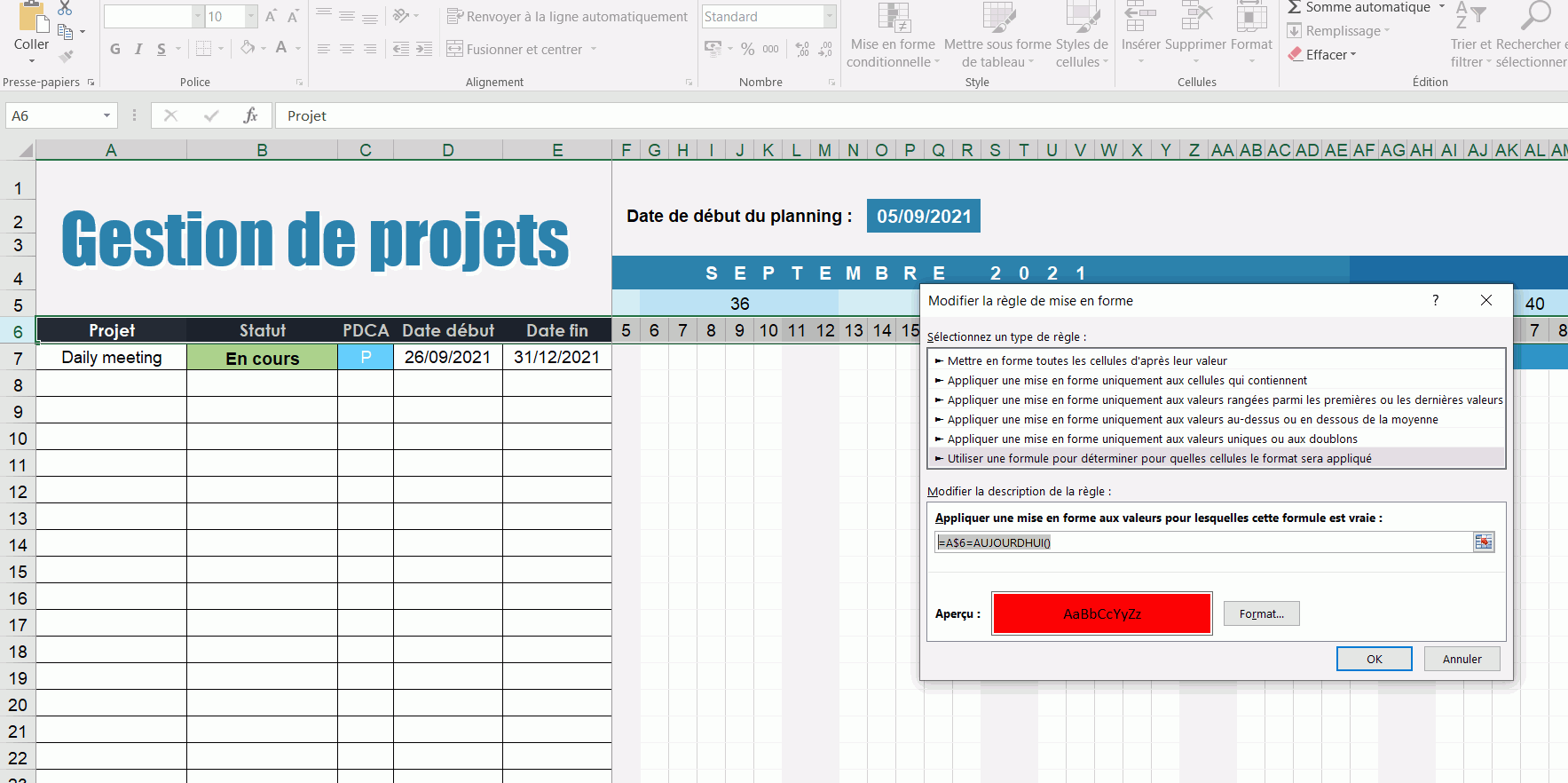Open the Format... button in dialog
This screenshot has width=1568, height=783.
(x=1261, y=613)
